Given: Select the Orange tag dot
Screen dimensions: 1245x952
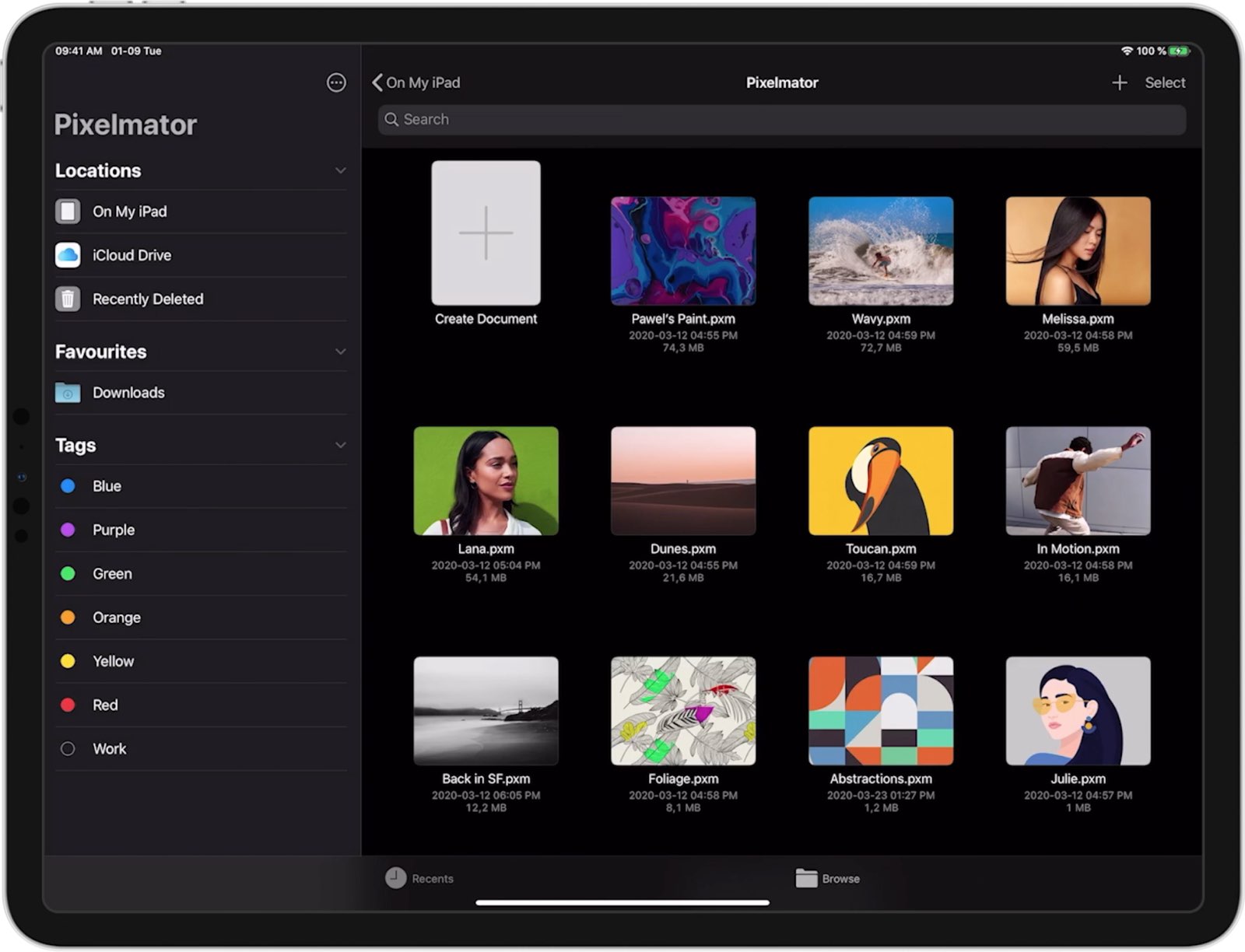Looking at the screenshot, I should 68,618.
